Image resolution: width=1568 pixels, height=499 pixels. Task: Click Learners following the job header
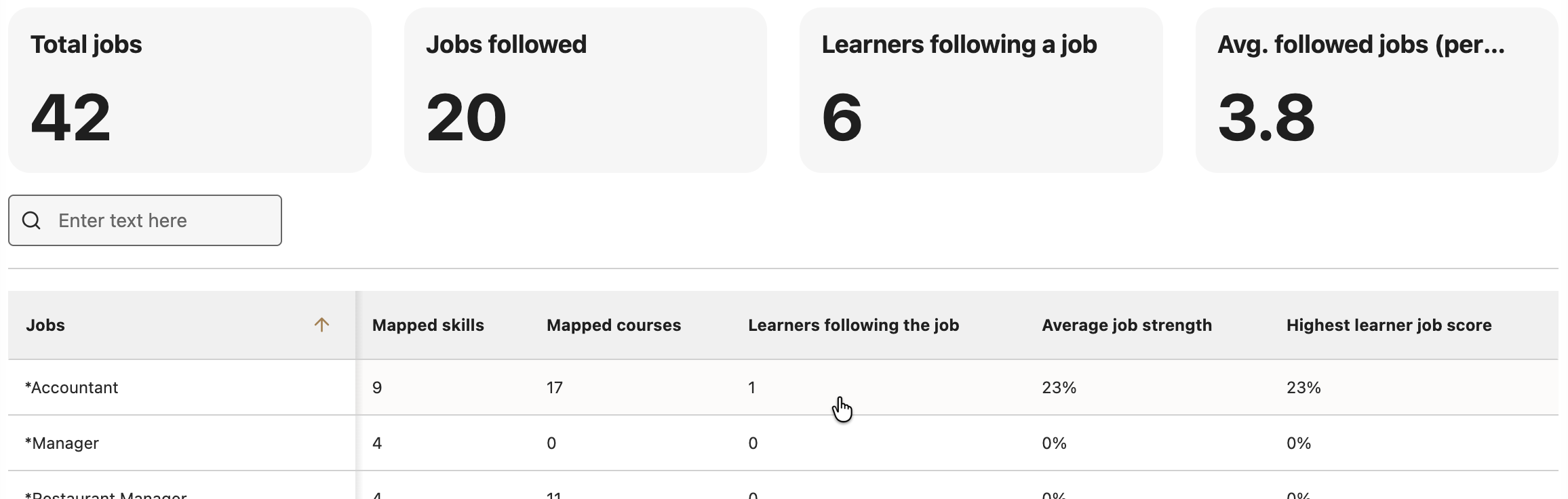coord(853,325)
